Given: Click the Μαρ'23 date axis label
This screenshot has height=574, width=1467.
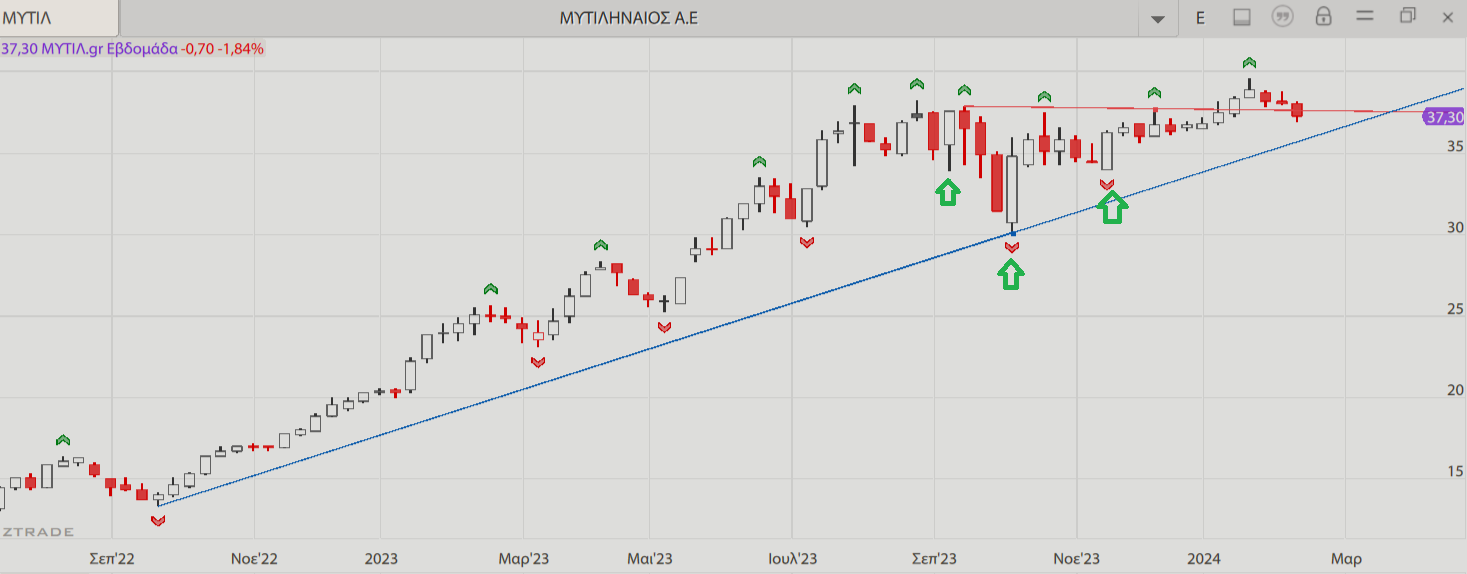Looking at the screenshot, I should [x=523, y=558].
